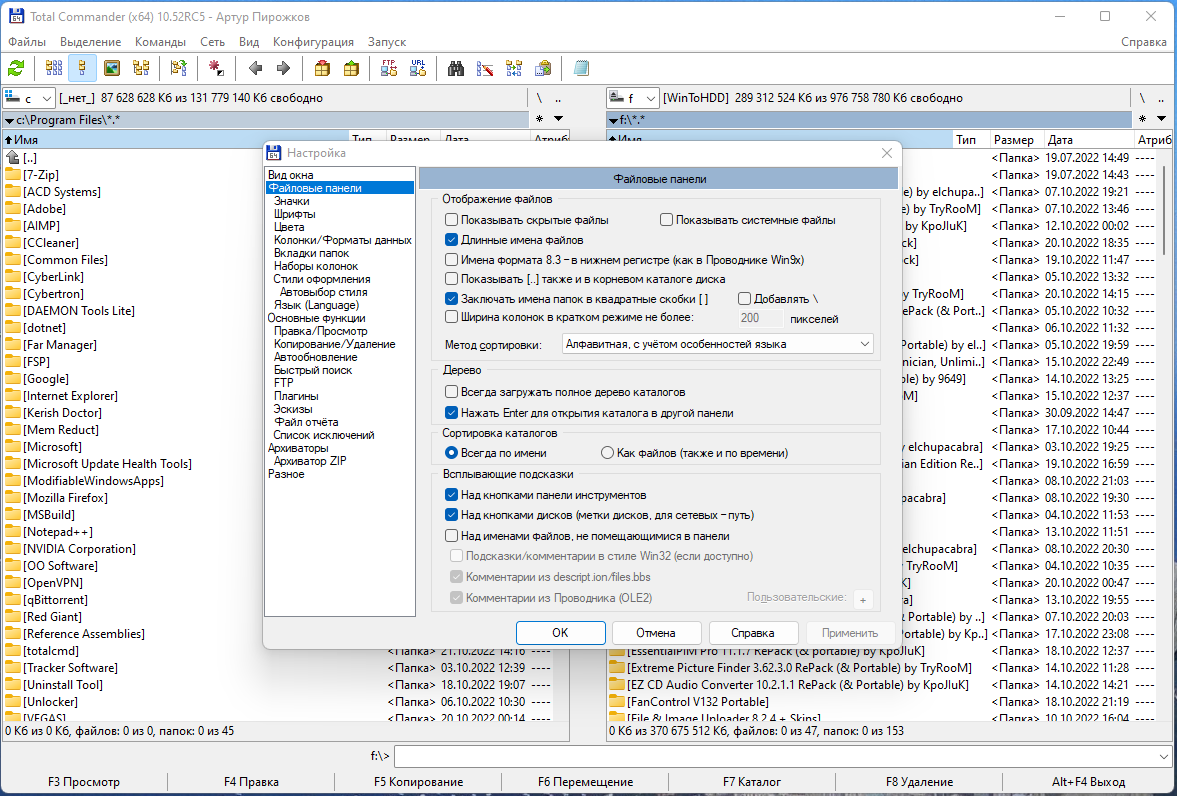The height and width of the screenshot is (796, 1177).
Task: Toggle 'Заключать имена папок в квадратные скобки'
Action: click(451, 299)
